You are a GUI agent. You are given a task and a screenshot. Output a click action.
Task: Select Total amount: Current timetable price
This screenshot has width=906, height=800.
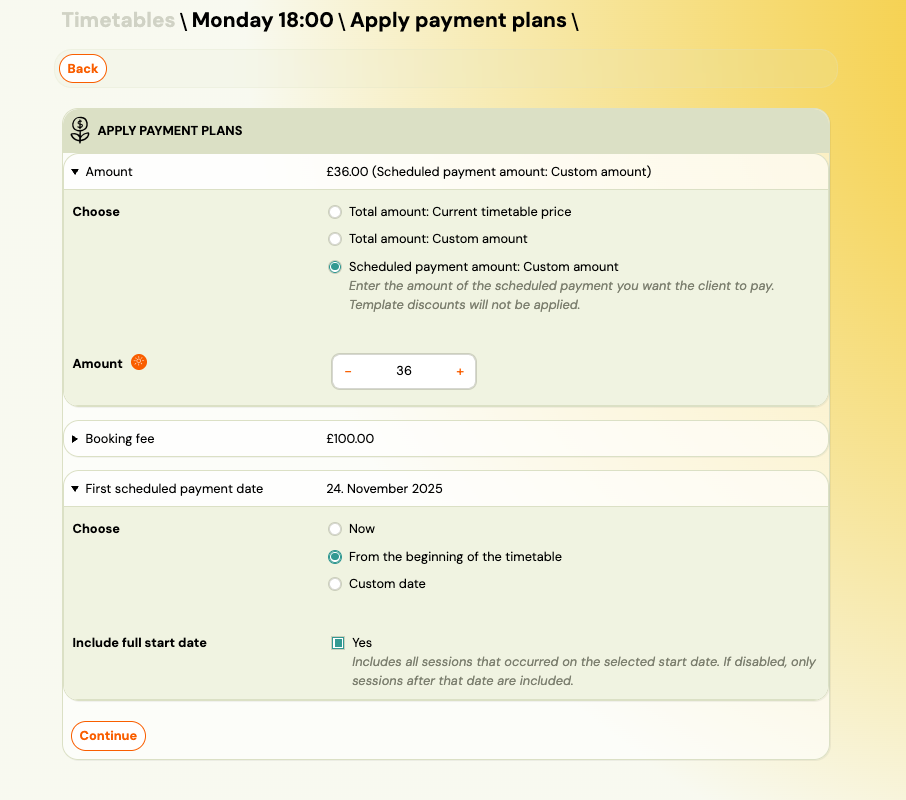click(x=335, y=212)
